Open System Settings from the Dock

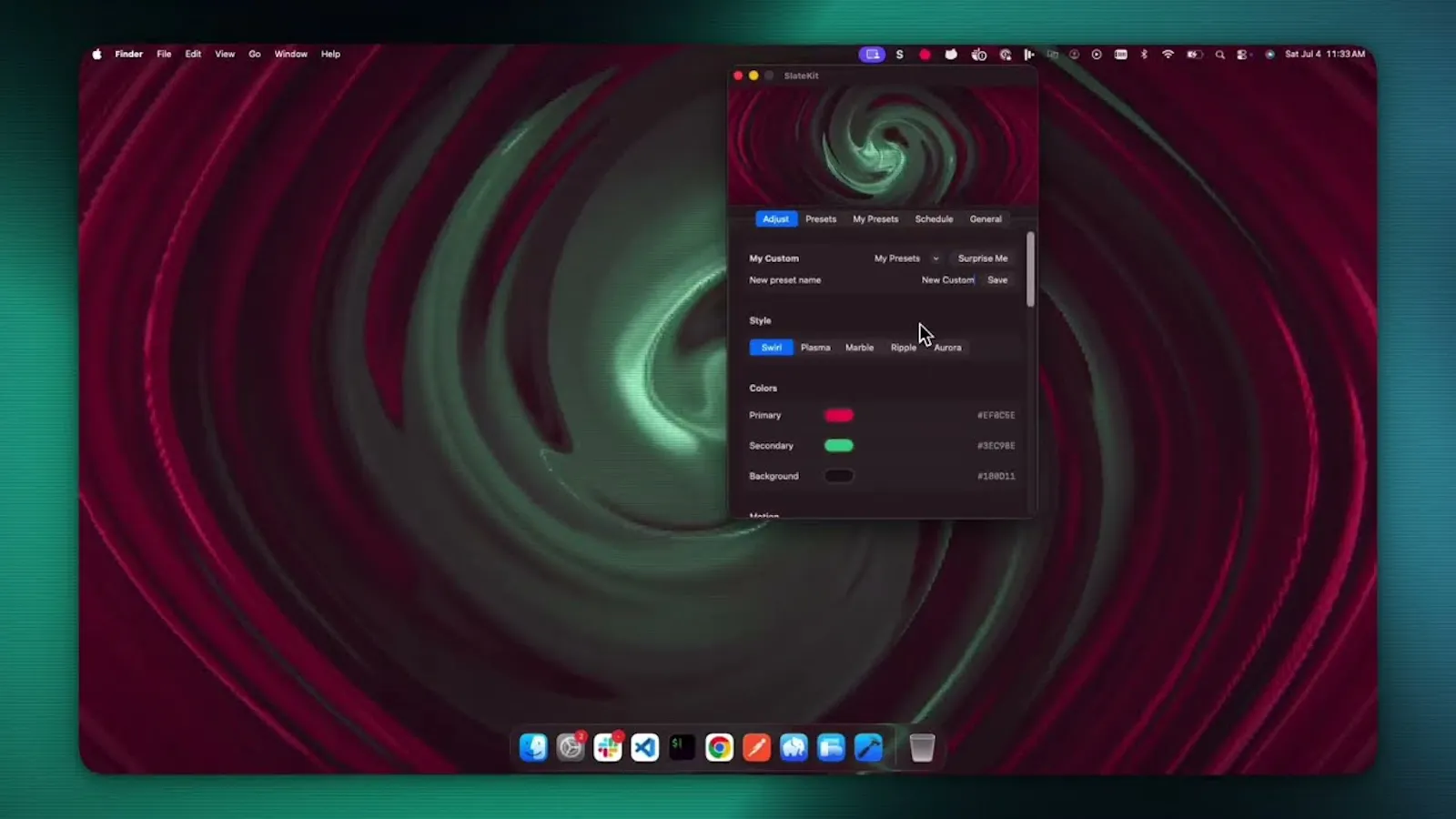click(571, 748)
